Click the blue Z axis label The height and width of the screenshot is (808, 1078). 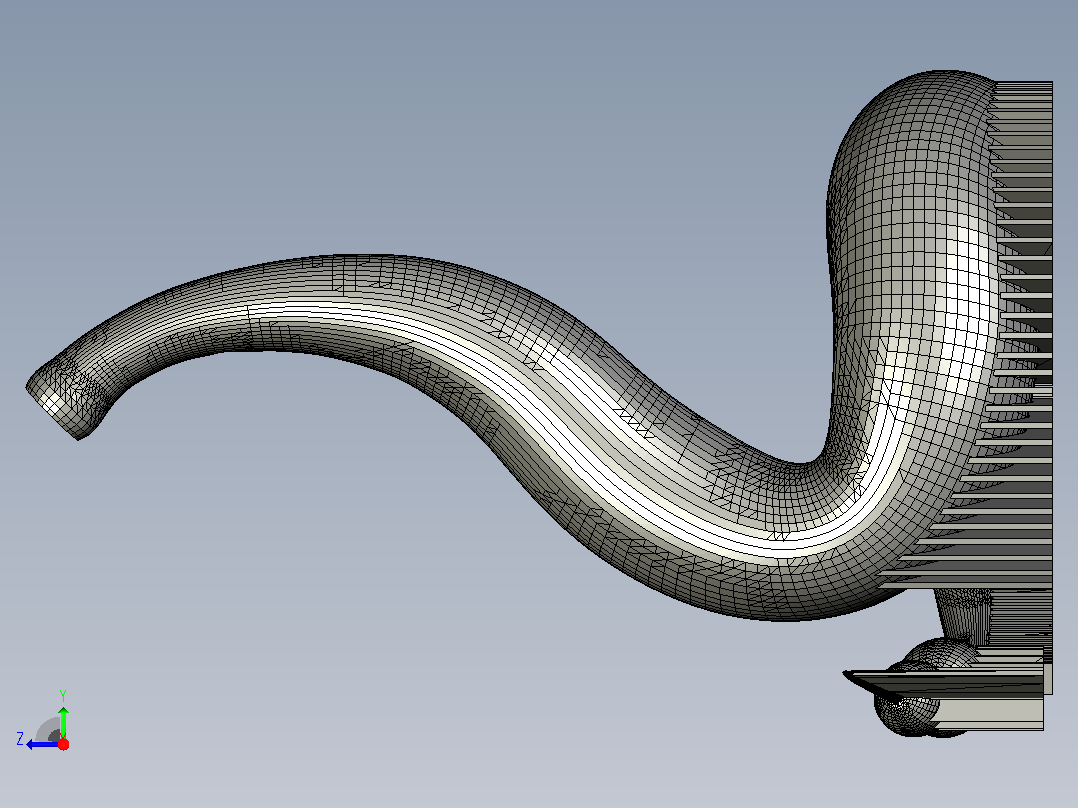click(20, 739)
